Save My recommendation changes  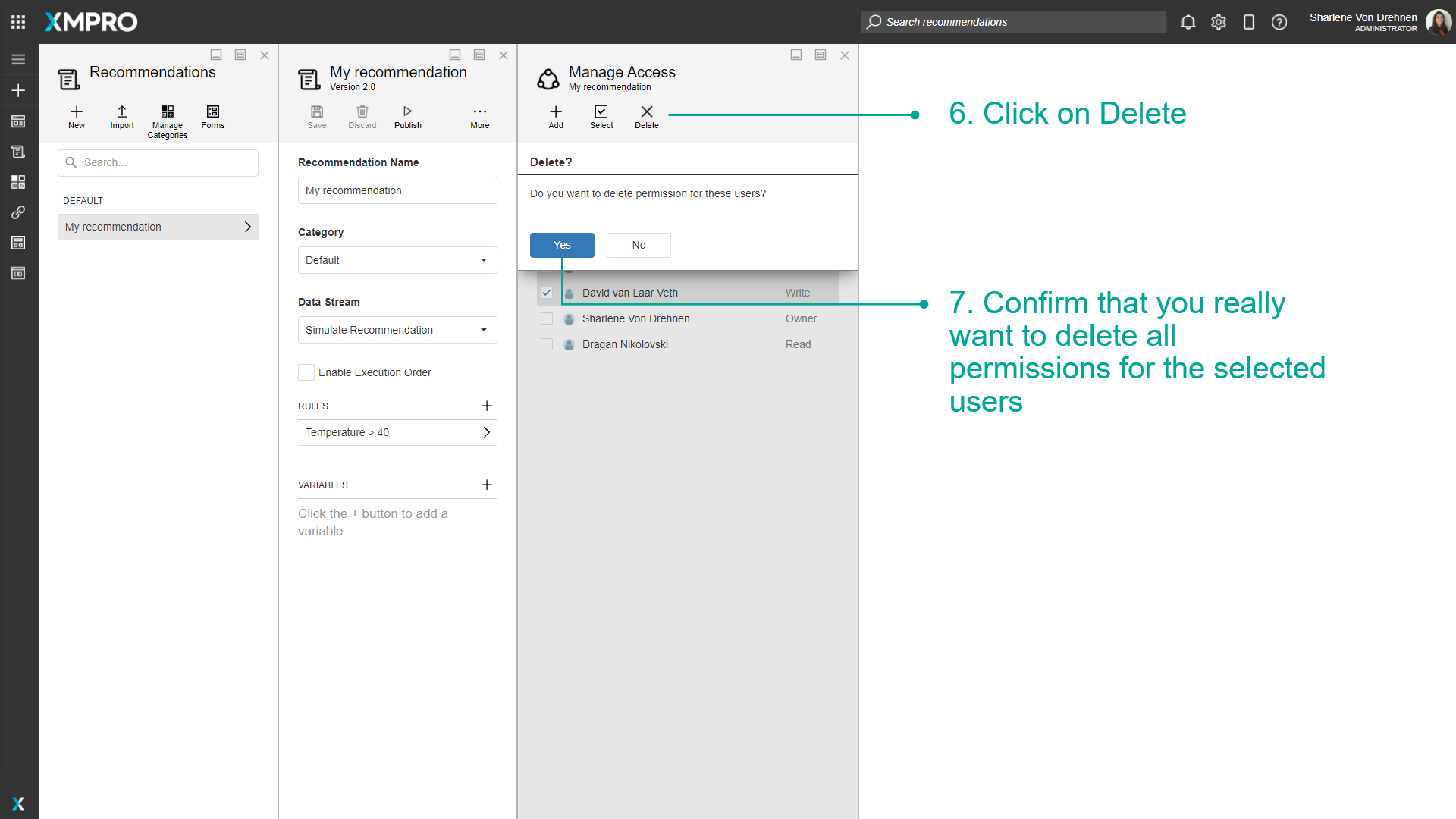317,115
